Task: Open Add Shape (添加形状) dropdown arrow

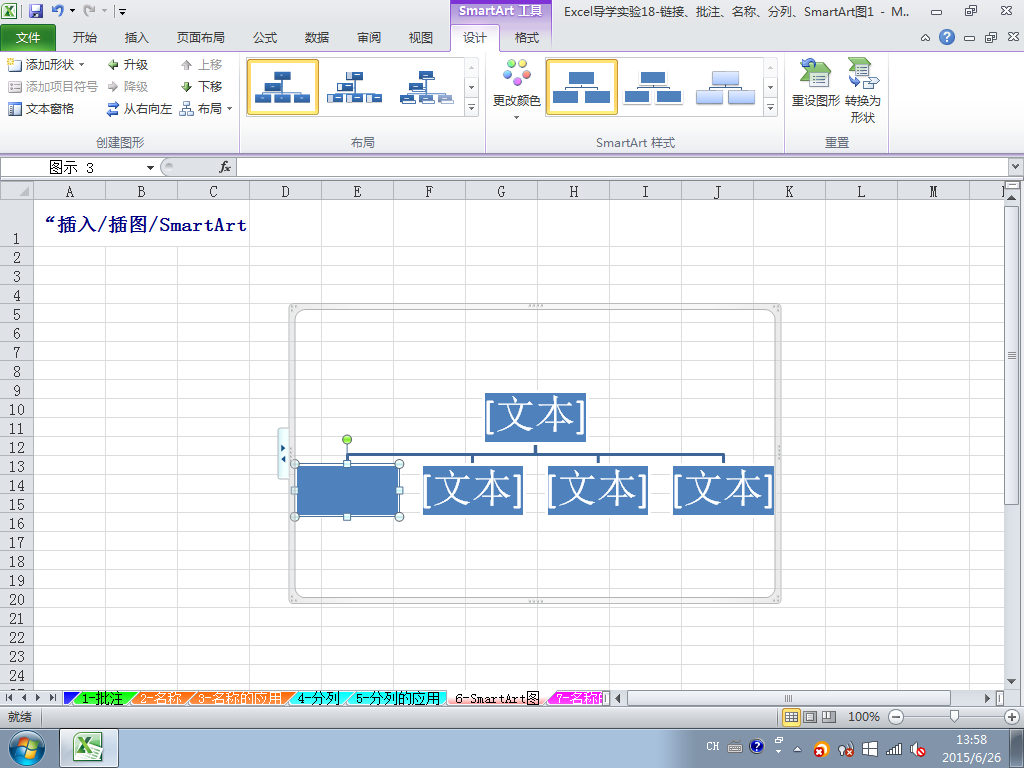Action: click(82, 65)
